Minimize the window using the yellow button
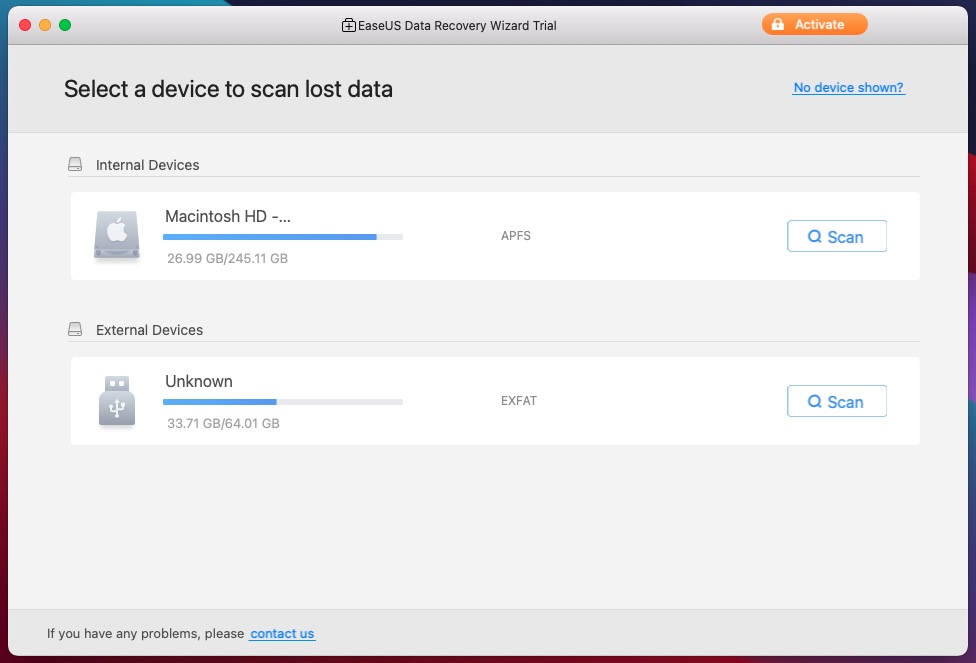The height and width of the screenshot is (663, 976). pos(45,25)
